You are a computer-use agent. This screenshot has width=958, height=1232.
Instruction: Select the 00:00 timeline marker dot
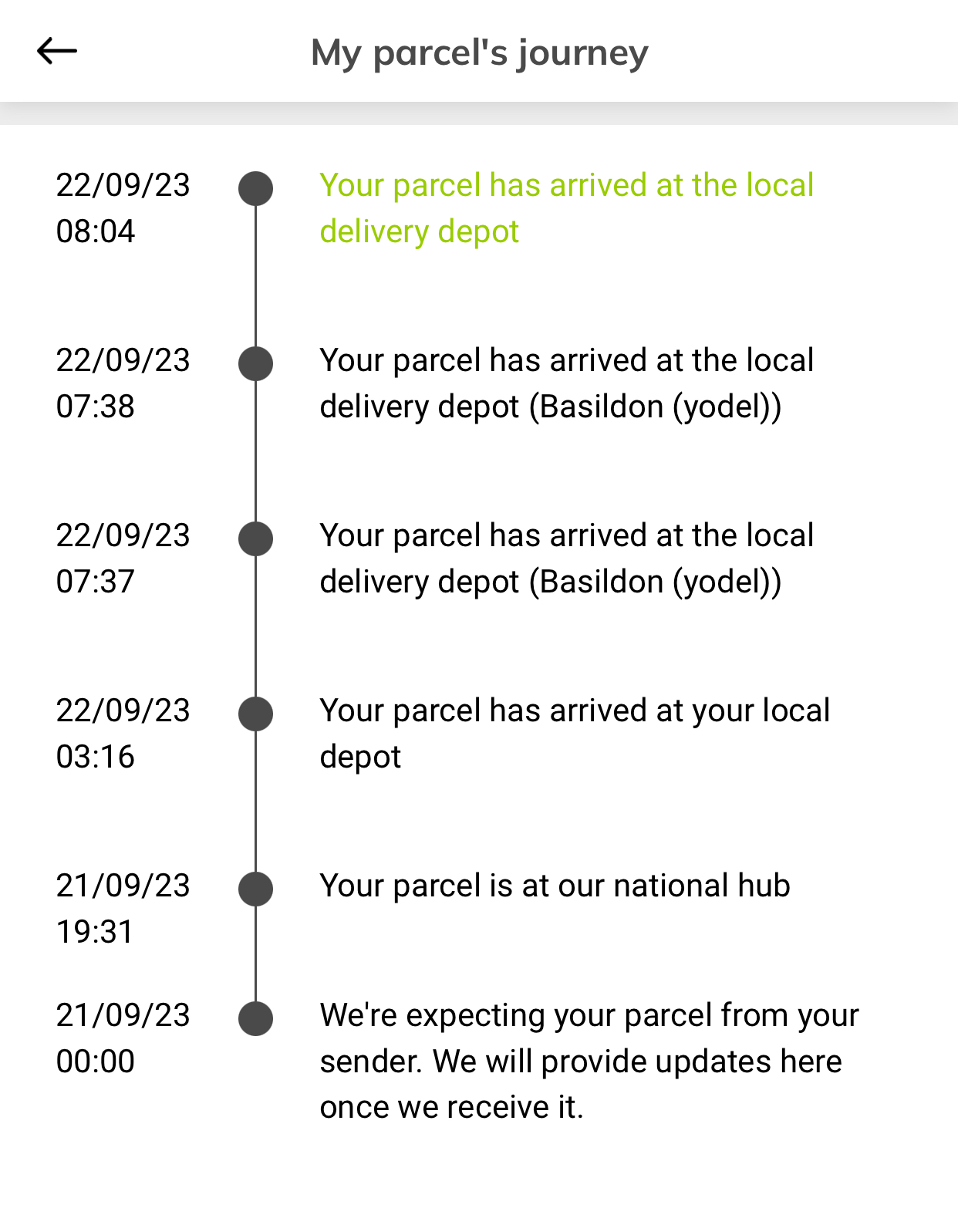click(x=255, y=1019)
